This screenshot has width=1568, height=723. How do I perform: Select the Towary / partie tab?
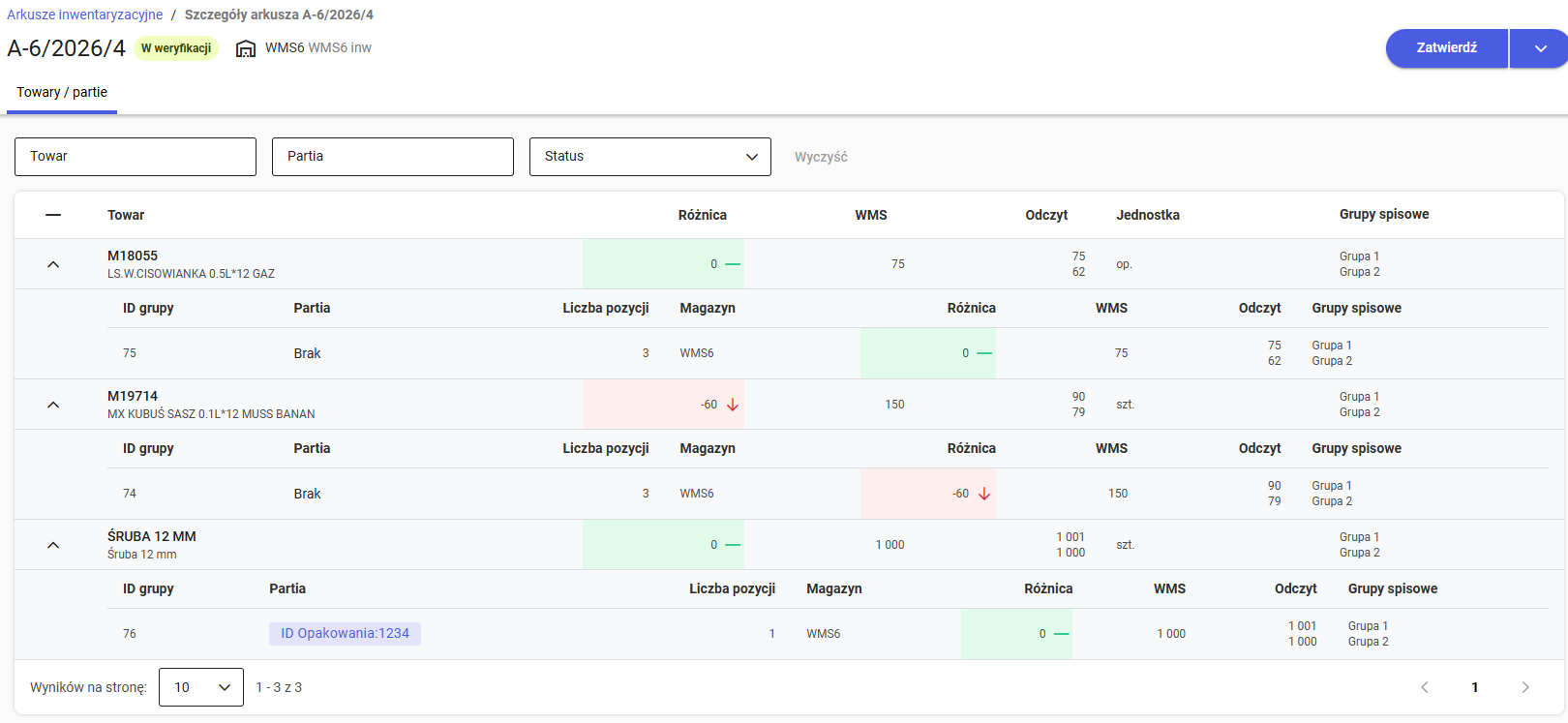[62, 93]
